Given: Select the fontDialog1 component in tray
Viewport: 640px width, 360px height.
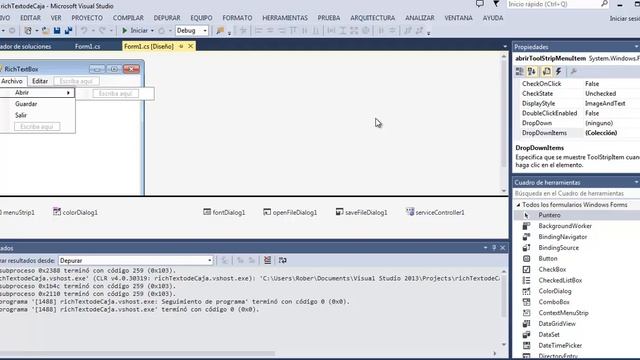Looking at the screenshot, I should pyautogui.click(x=224, y=212).
